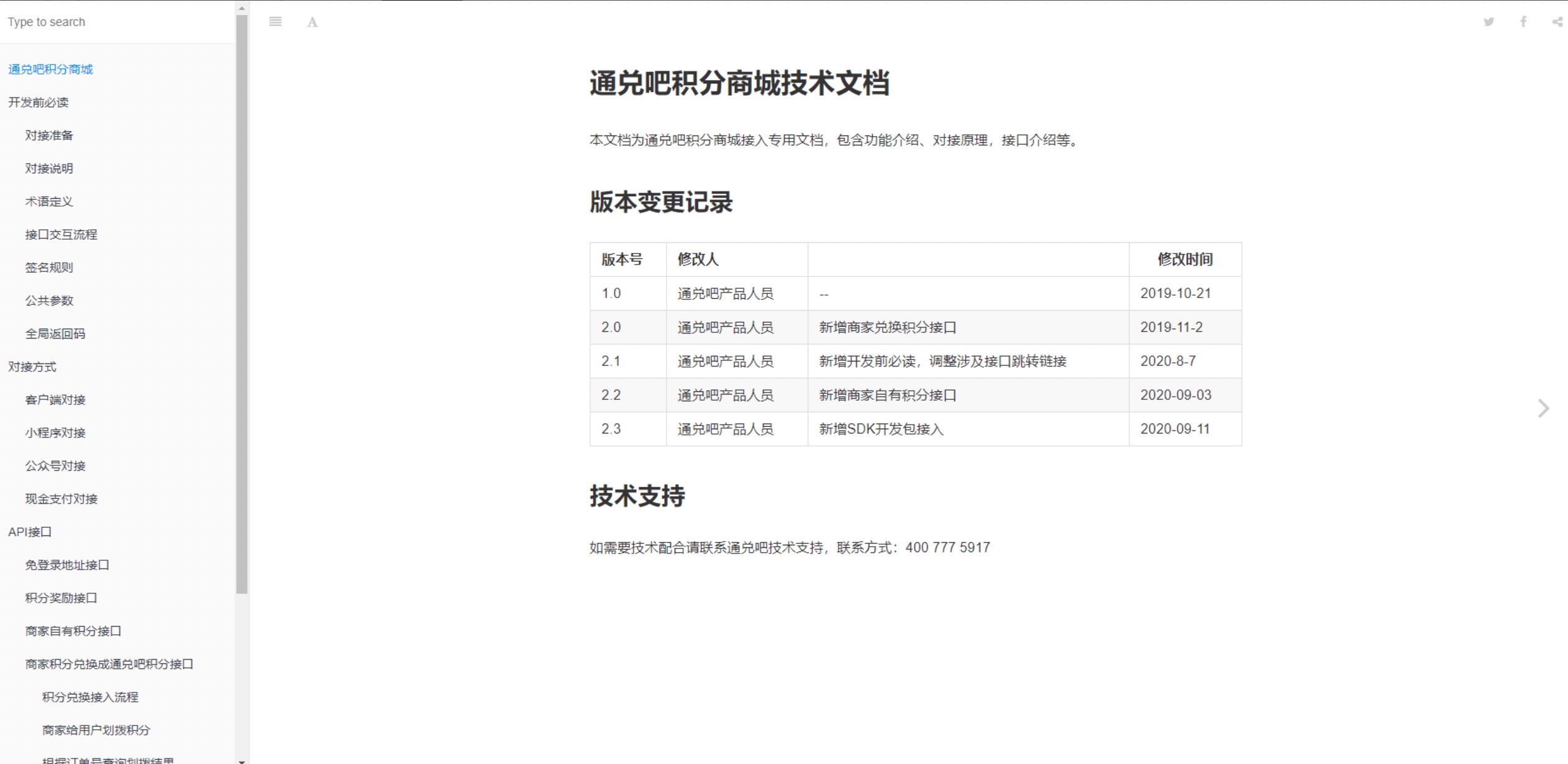Open the 免登录地址接口 page
1568x764 pixels.
click(66, 565)
